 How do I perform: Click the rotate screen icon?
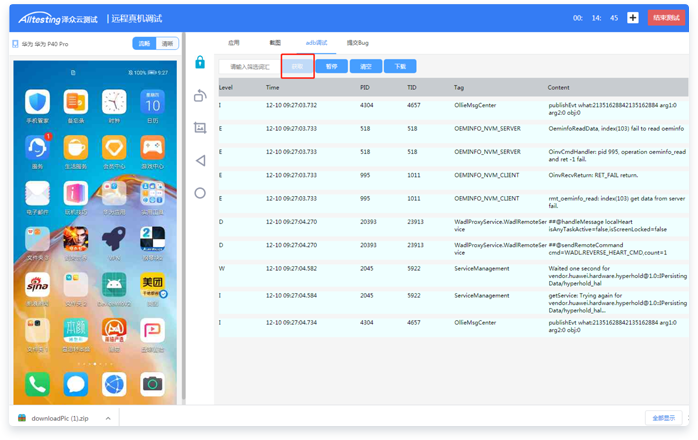tap(200, 95)
